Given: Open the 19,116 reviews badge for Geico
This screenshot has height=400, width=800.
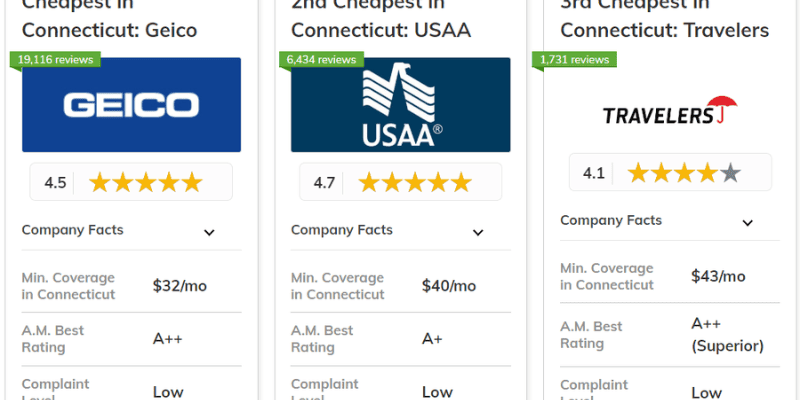Looking at the screenshot, I should (x=55, y=60).
